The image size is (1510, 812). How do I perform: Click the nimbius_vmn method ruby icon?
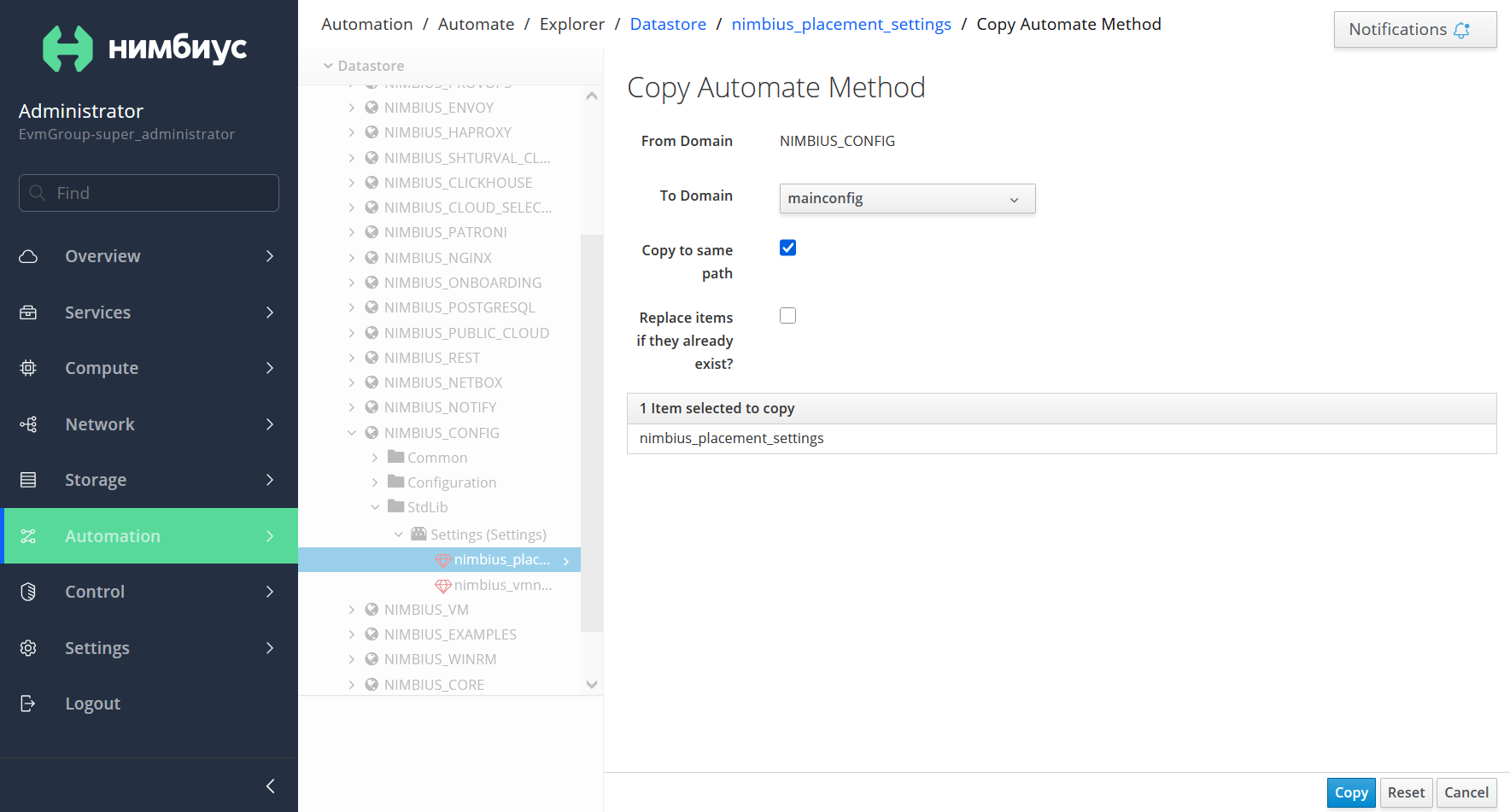pos(442,586)
